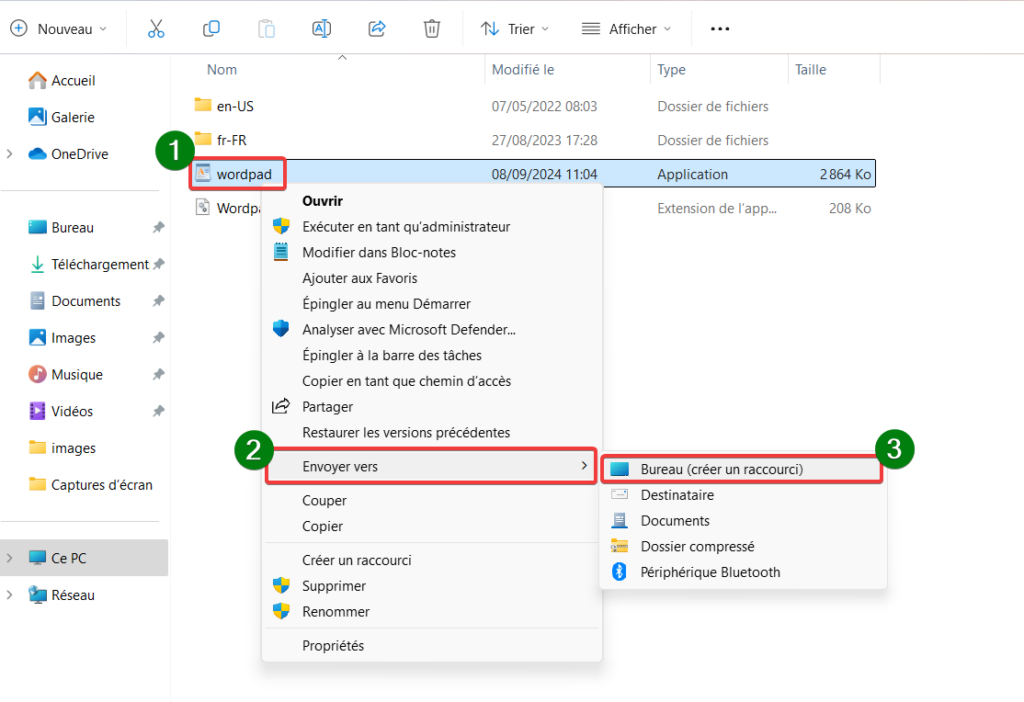
Task: Expand the Réseau tree node
Action: click(9, 595)
